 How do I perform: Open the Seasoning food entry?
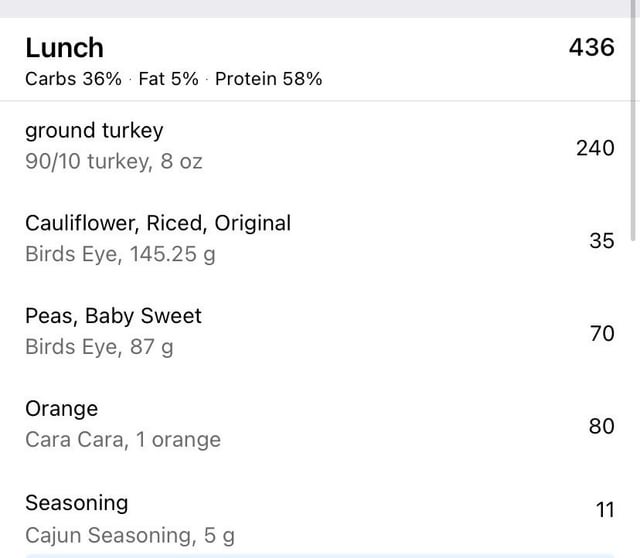(x=77, y=502)
